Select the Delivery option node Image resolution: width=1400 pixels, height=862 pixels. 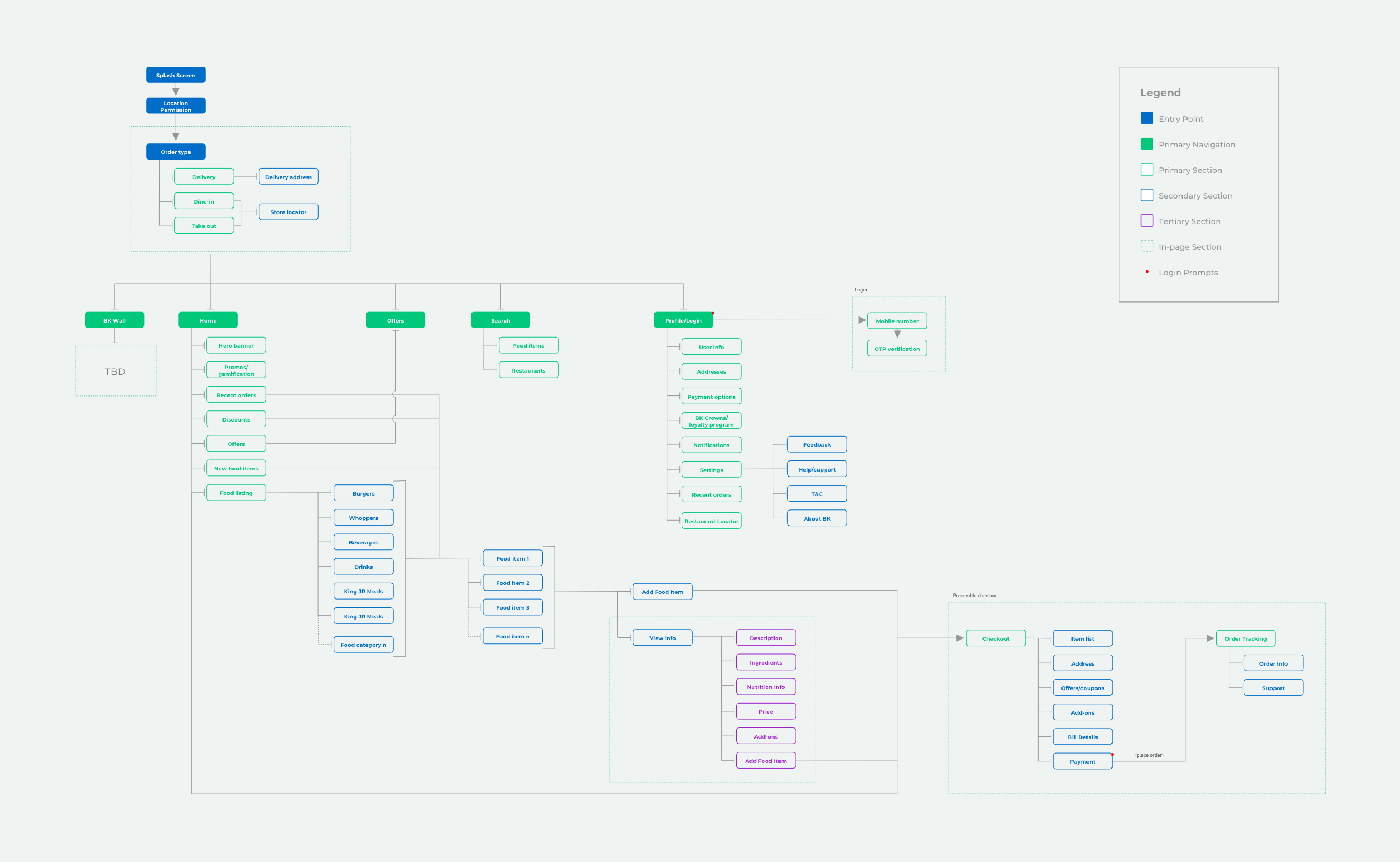point(203,177)
